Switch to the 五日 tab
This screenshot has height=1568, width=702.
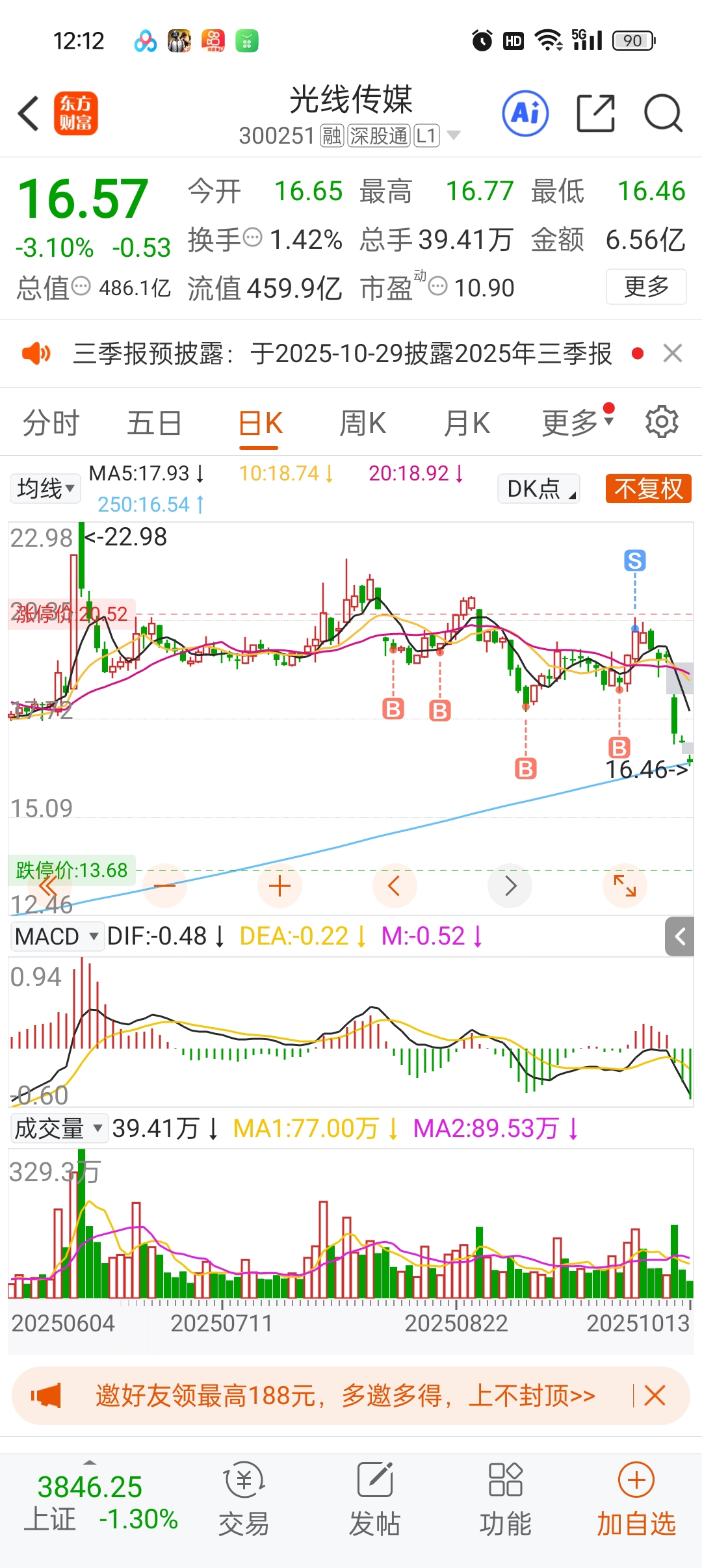(x=155, y=423)
